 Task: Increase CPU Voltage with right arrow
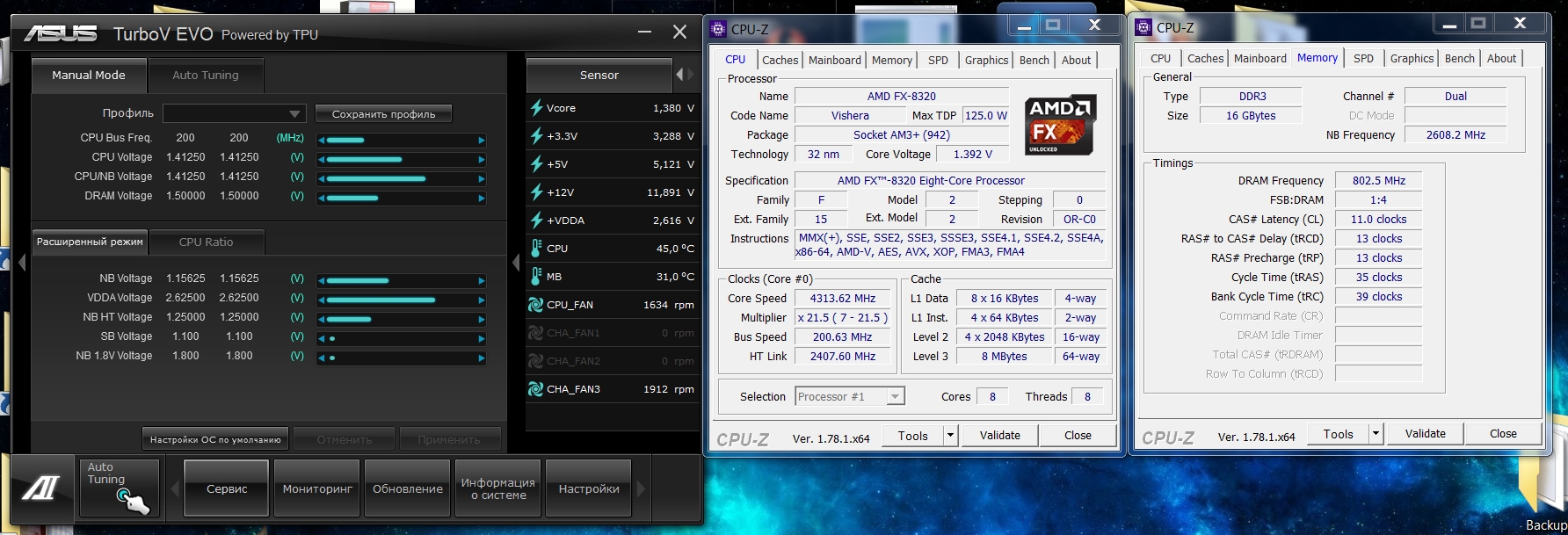point(482,159)
